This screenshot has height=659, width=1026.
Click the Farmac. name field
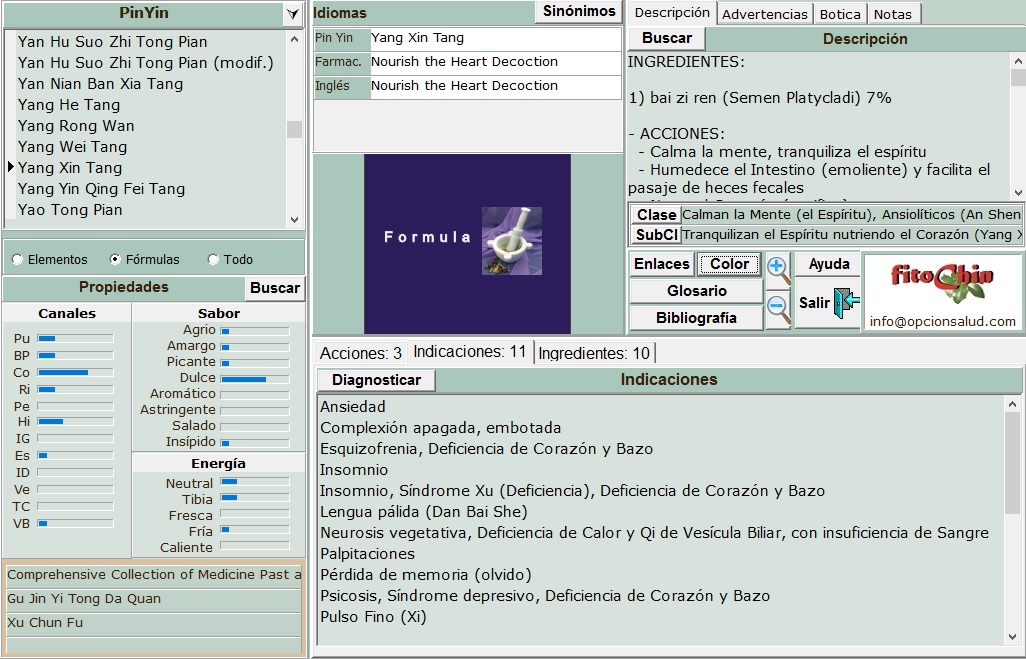point(495,63)
